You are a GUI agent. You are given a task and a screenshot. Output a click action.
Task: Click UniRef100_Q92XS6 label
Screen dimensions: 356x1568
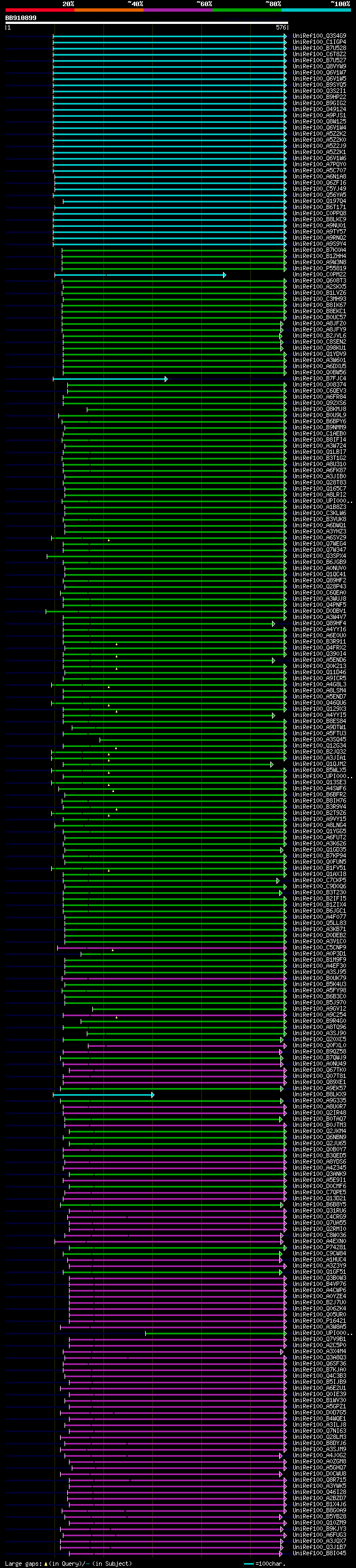pos(319,403)
